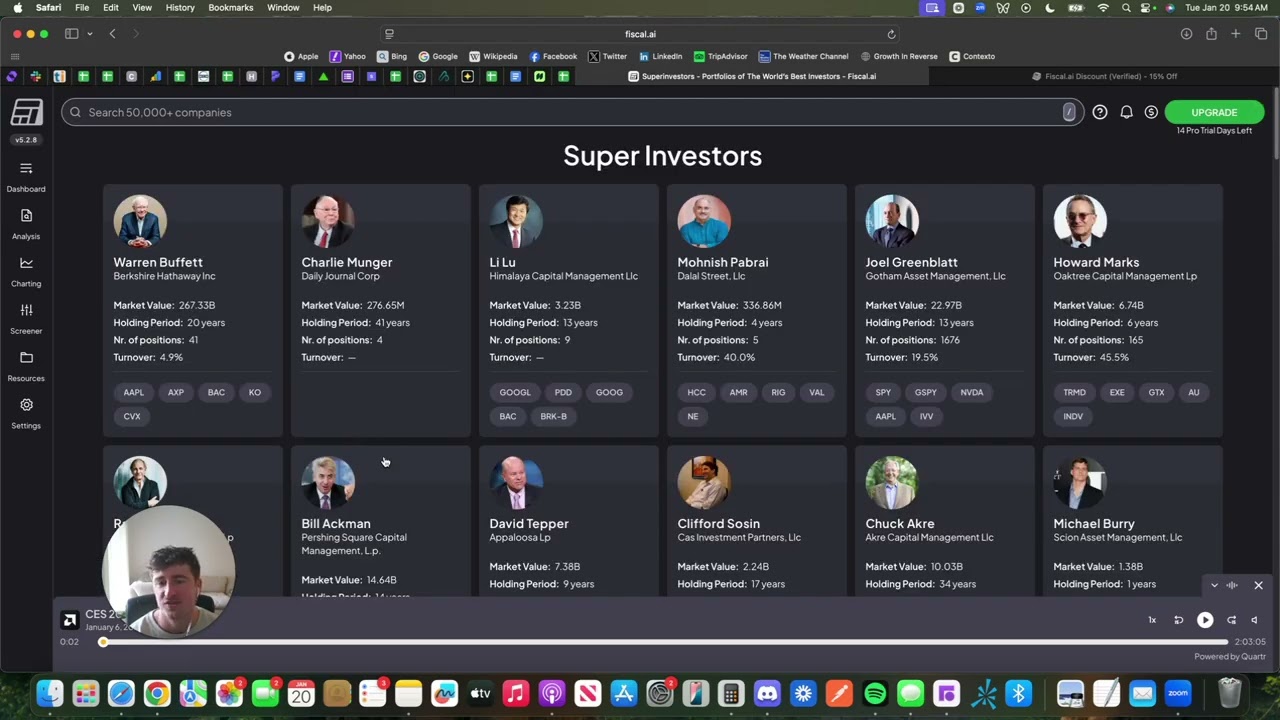Open the Safari sidebar dropdown arrow
This screenshot has width=1280, height=720.
(x=89, y=34)
